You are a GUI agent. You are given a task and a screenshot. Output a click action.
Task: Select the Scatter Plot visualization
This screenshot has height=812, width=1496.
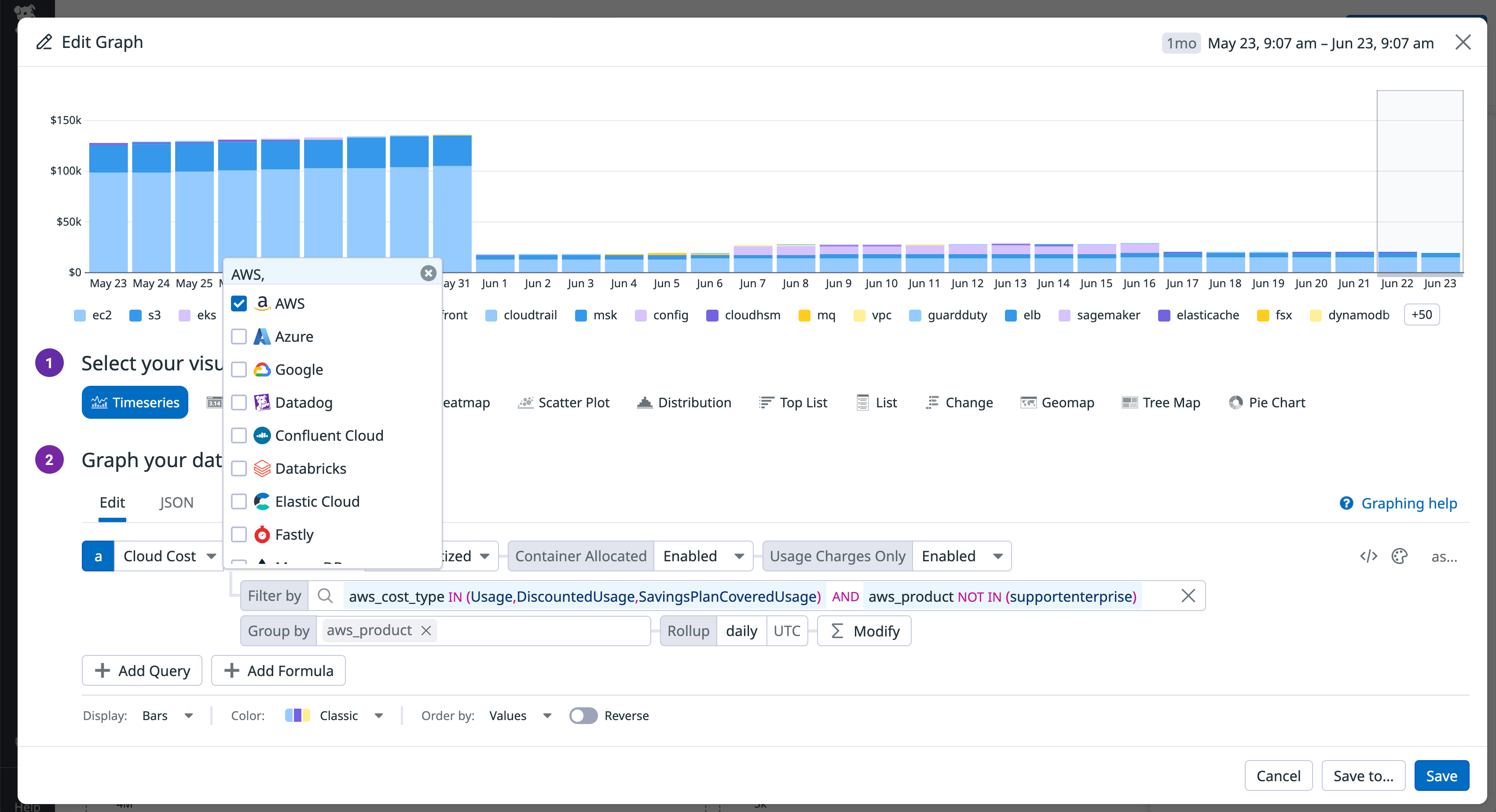[x=563, y=402]
